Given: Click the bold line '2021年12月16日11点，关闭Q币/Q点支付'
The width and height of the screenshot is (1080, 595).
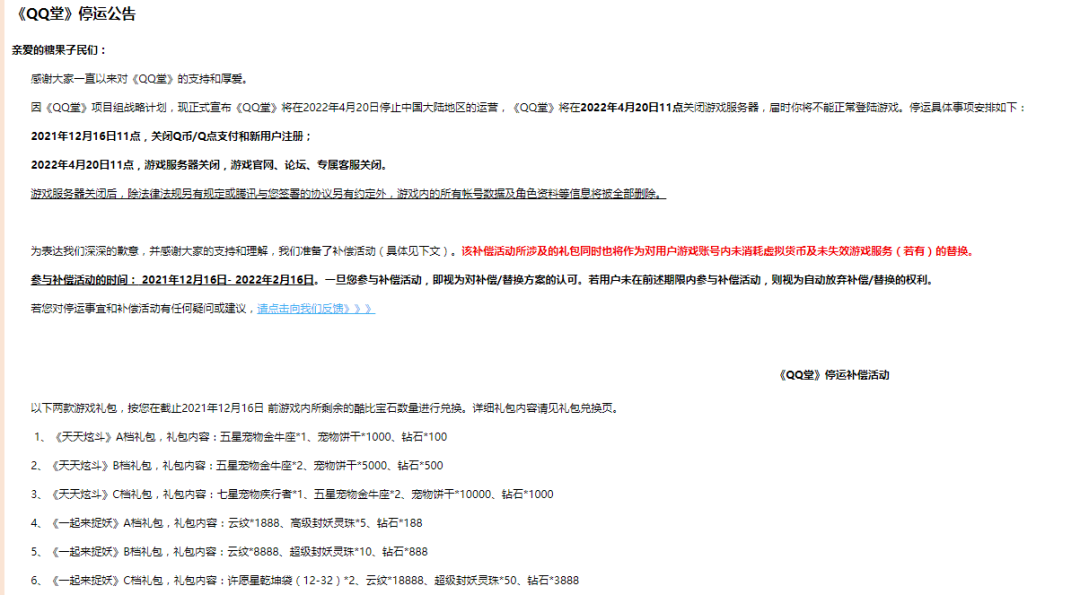Looking at the screenshot, I should point(172,136).
